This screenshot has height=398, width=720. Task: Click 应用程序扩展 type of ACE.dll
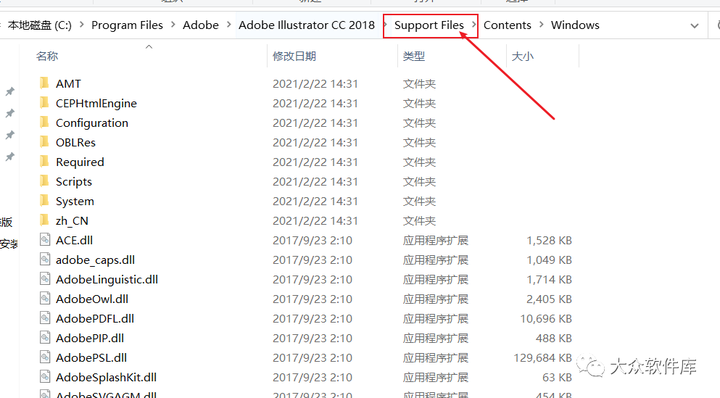[435, 240]
